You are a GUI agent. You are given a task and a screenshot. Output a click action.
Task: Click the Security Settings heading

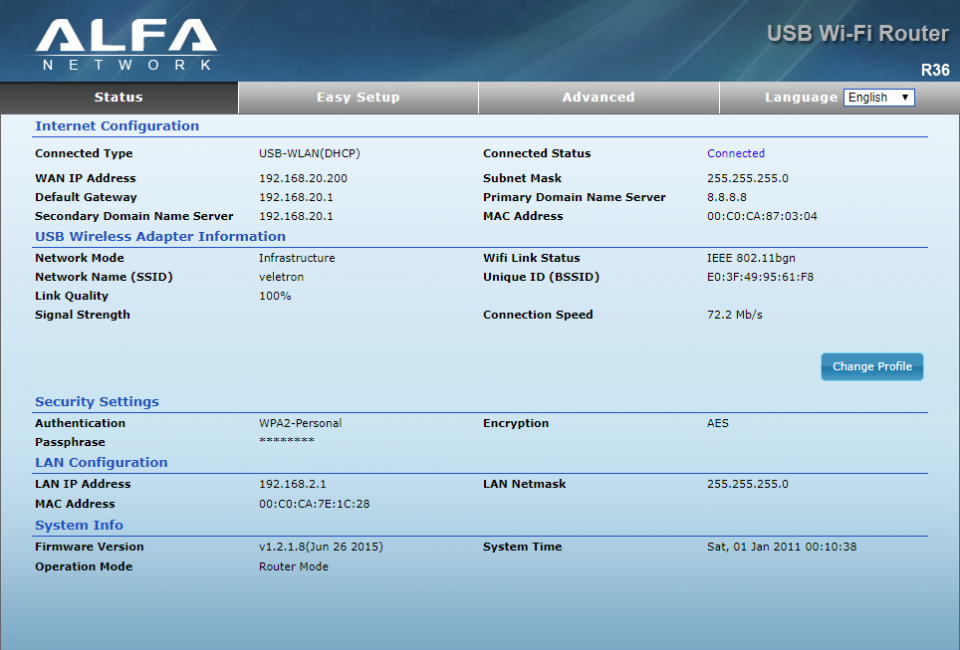97,402
